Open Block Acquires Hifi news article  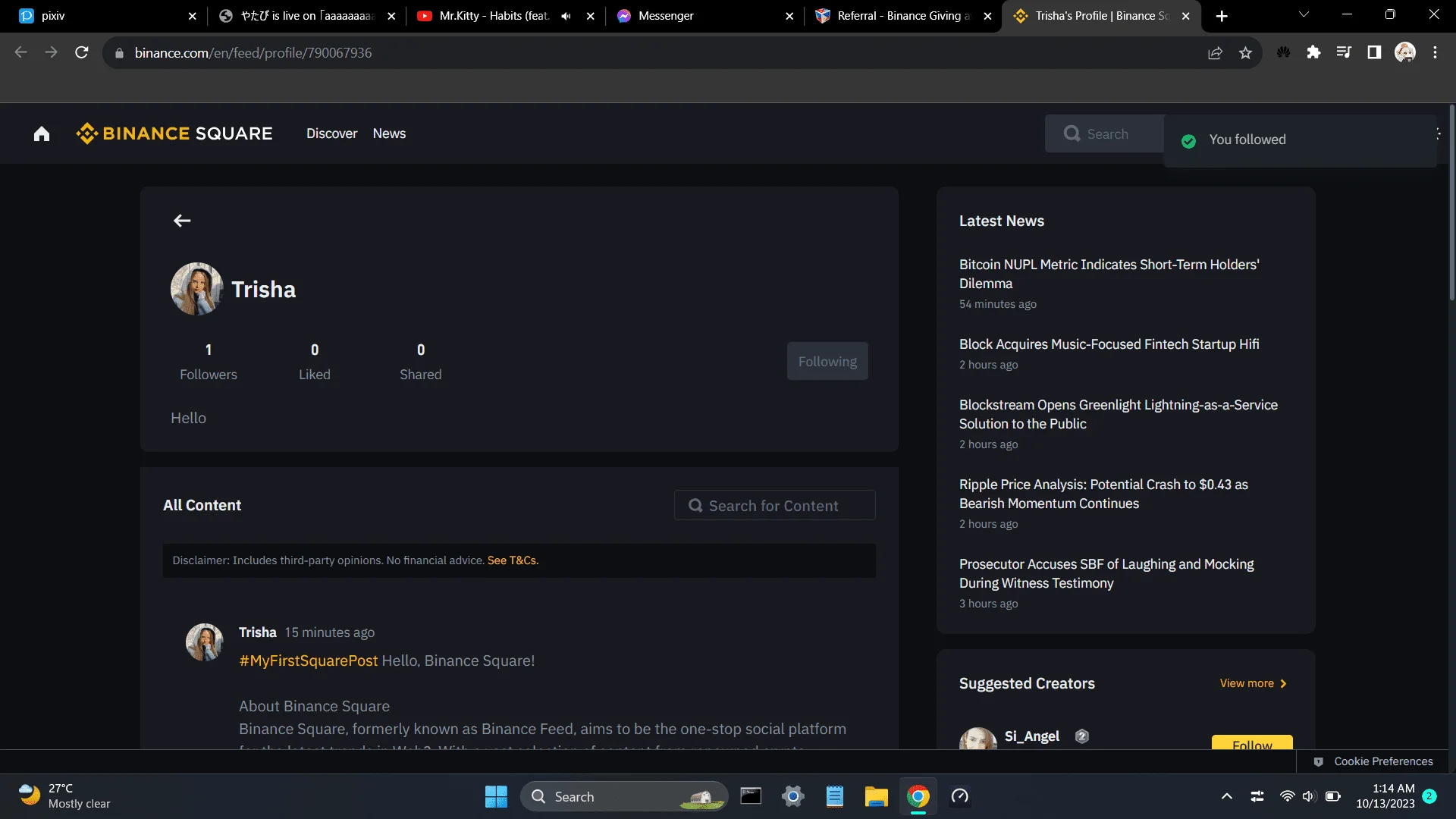(1109, 344)
